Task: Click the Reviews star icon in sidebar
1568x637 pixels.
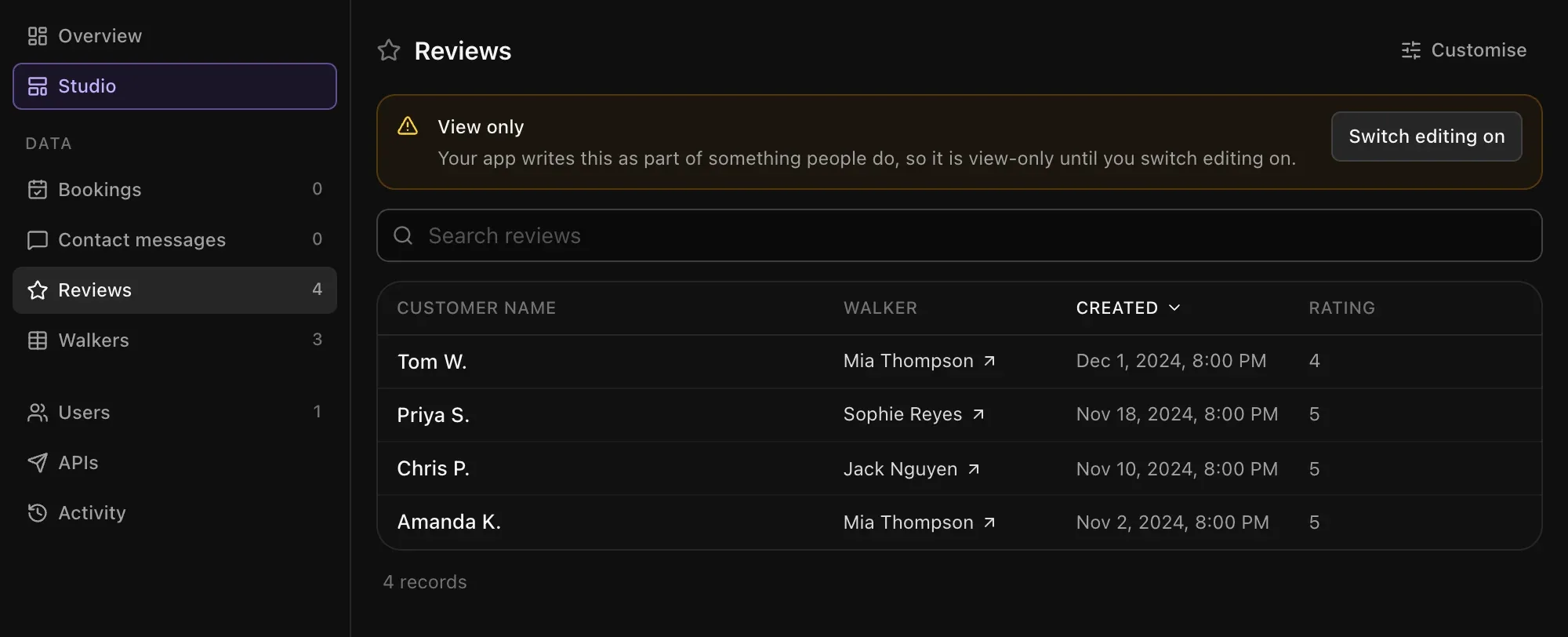Action: pos(38,290)
